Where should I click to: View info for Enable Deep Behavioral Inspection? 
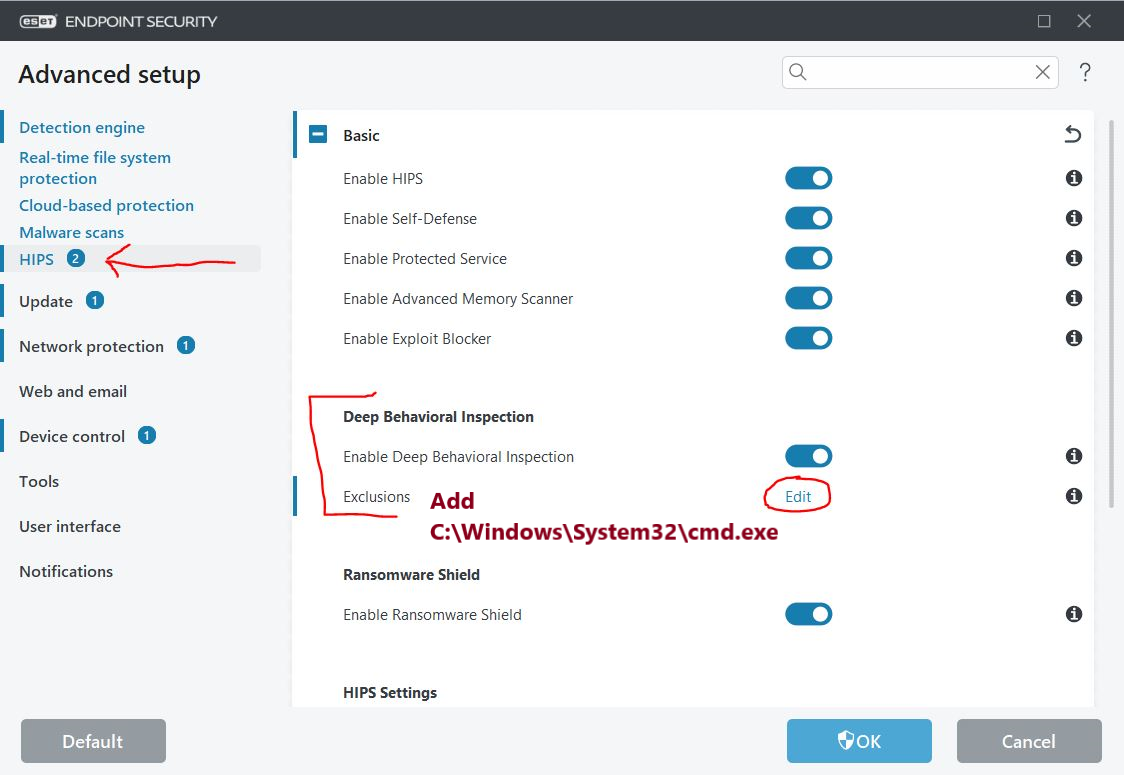[1073, 456]
